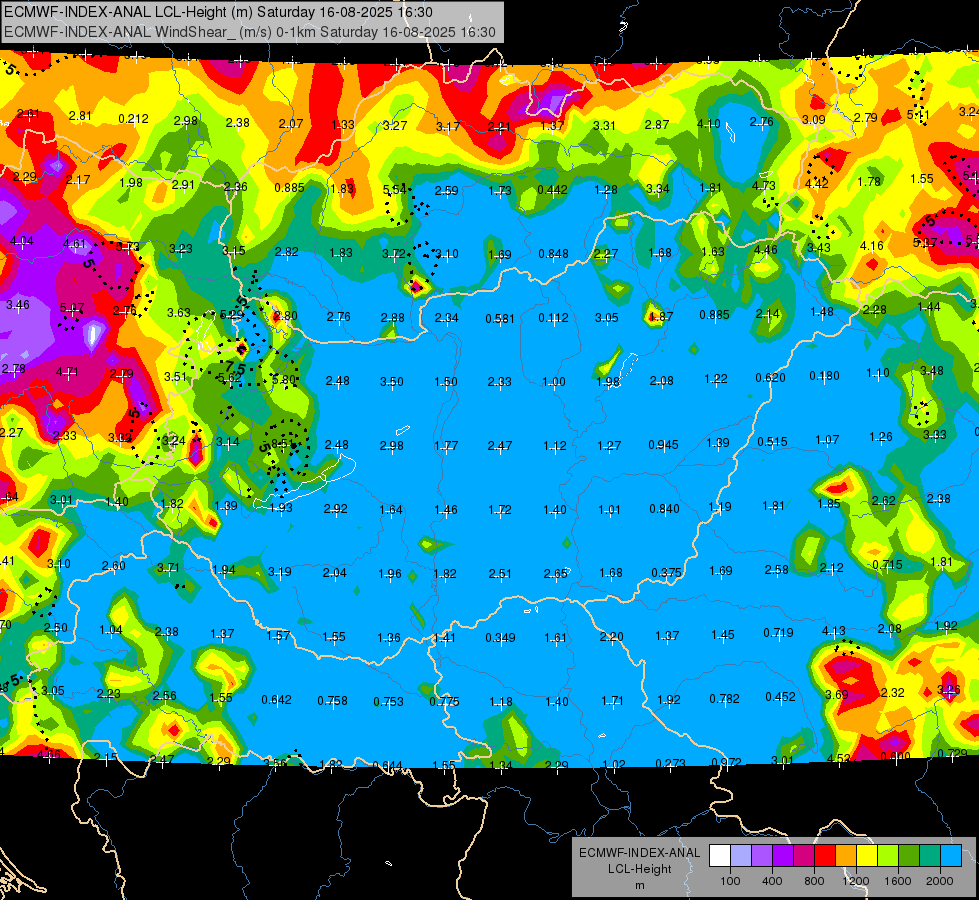Click the grid value "0.112"
This screenshot has width=979, height=900.
[x=554, y=318]
